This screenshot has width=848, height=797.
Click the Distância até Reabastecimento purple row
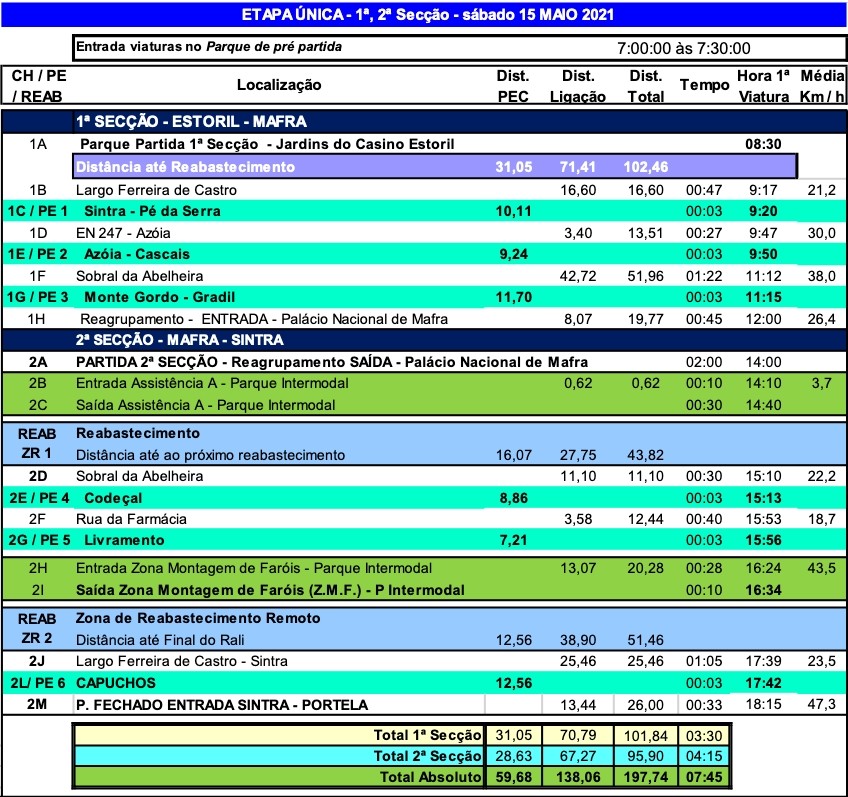click(x=186, y=167)
